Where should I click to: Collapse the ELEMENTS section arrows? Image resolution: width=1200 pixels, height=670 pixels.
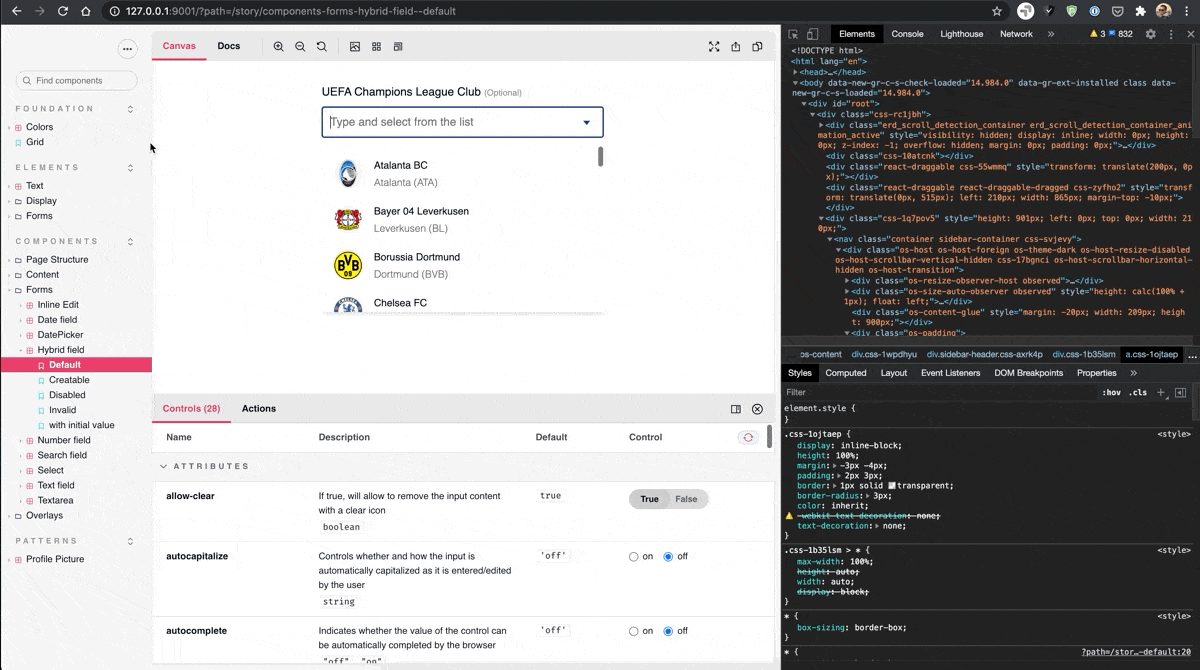point(130,168)
